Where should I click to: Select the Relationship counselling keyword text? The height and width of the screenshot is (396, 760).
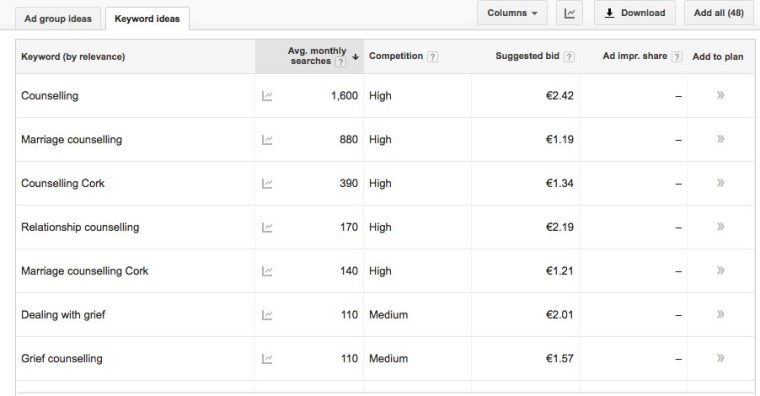pyautogui.click(x=80, y=227)
